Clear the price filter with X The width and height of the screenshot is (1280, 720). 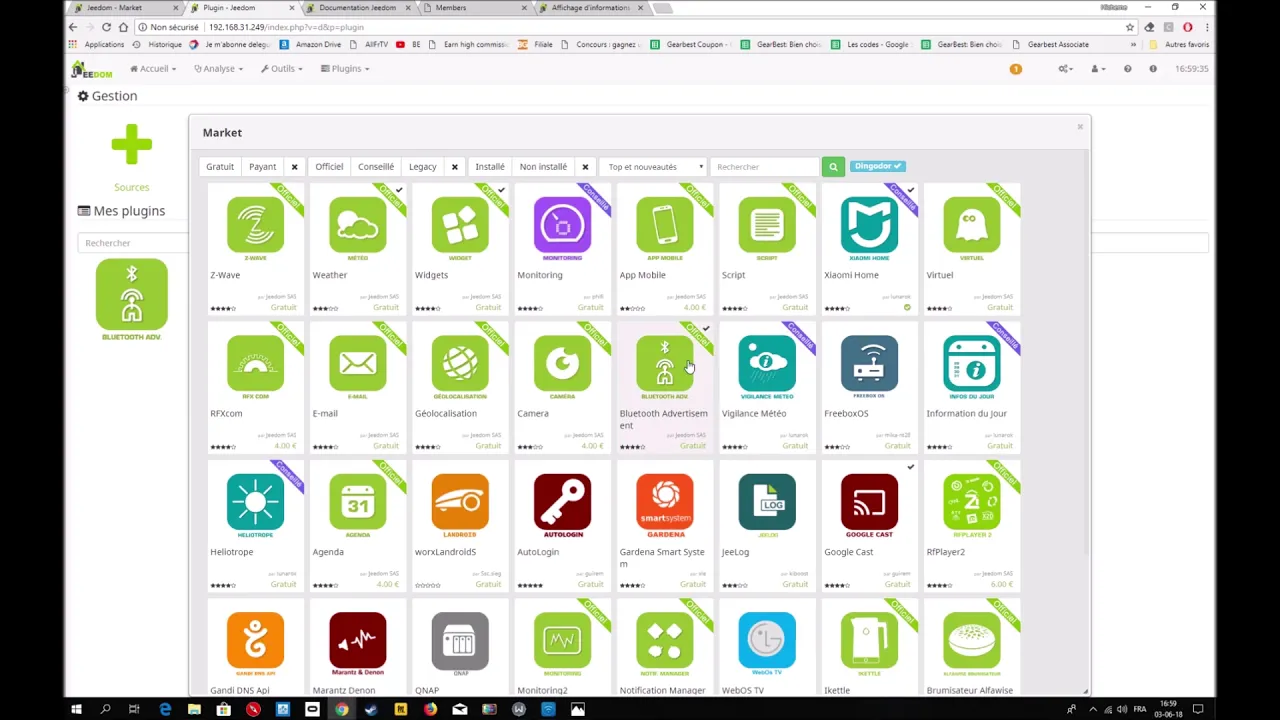(x=294, y=167)
